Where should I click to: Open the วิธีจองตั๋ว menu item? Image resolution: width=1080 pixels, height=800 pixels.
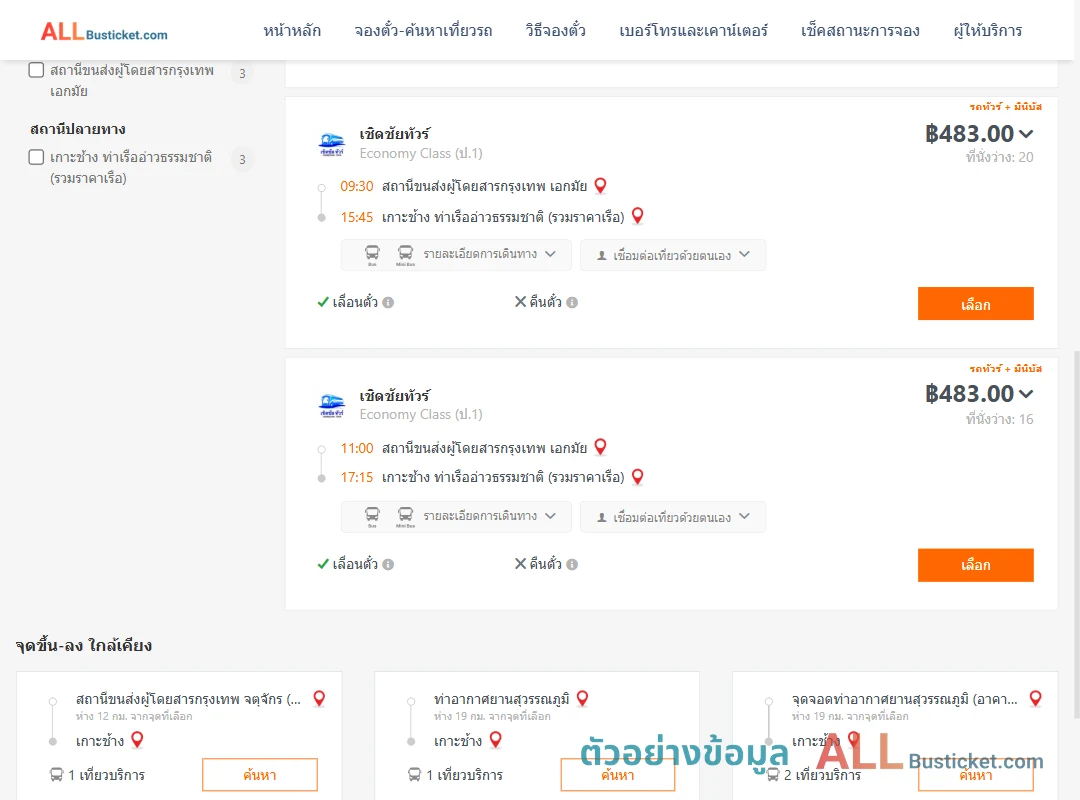click(x=555, y=31)
